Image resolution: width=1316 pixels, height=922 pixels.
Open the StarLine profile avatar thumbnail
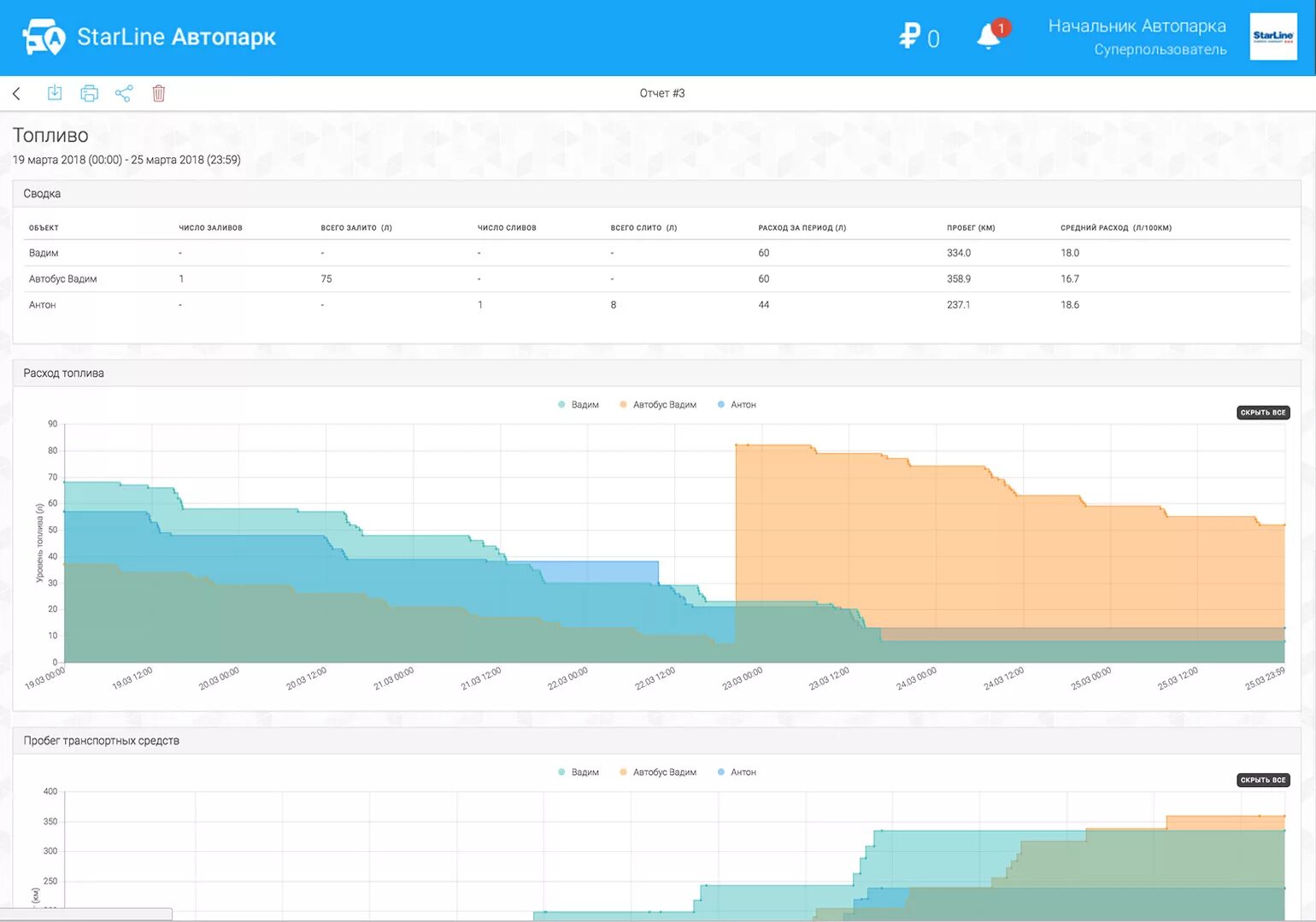[1273, 37]
